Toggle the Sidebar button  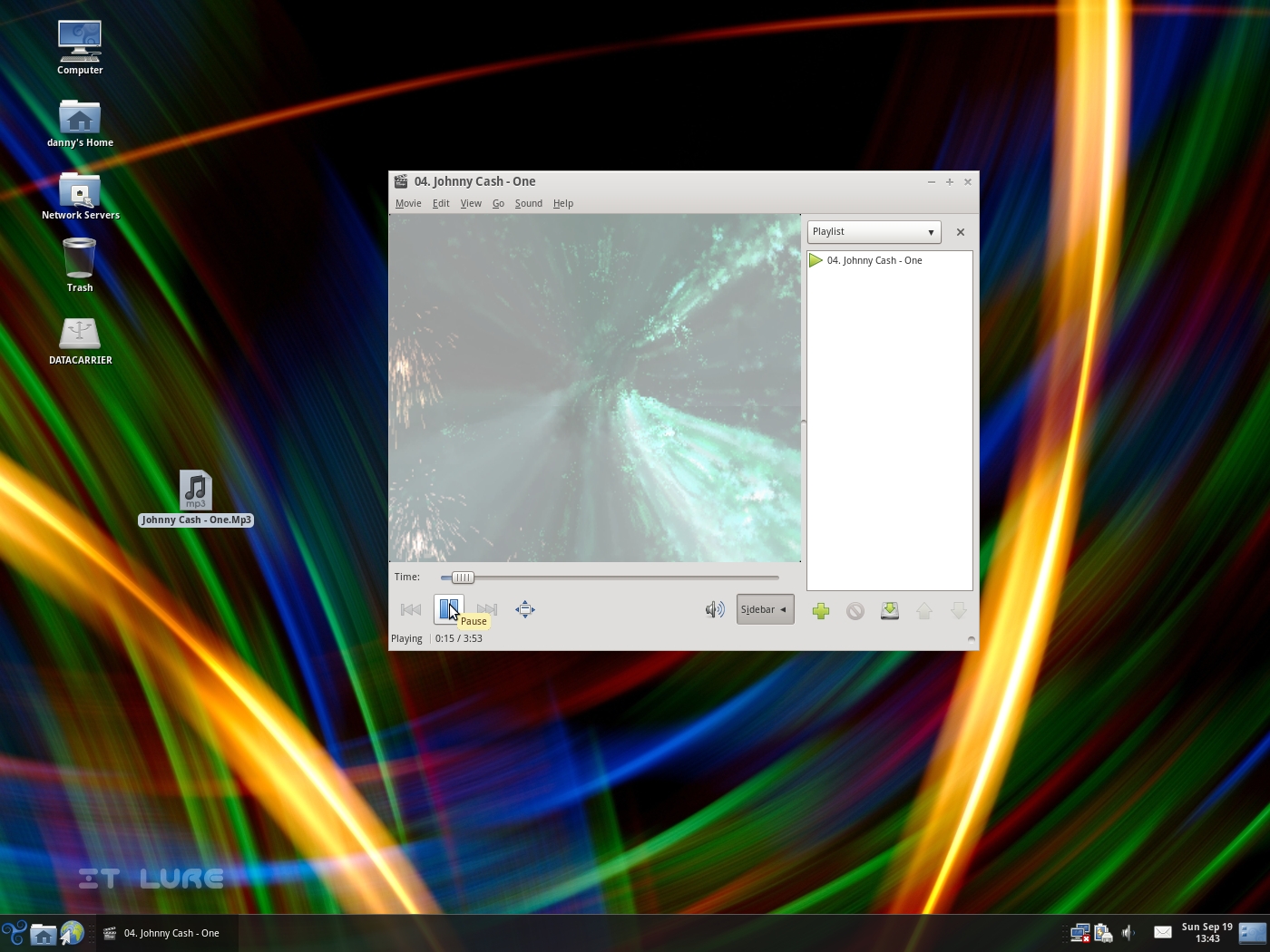coord(765,609)
